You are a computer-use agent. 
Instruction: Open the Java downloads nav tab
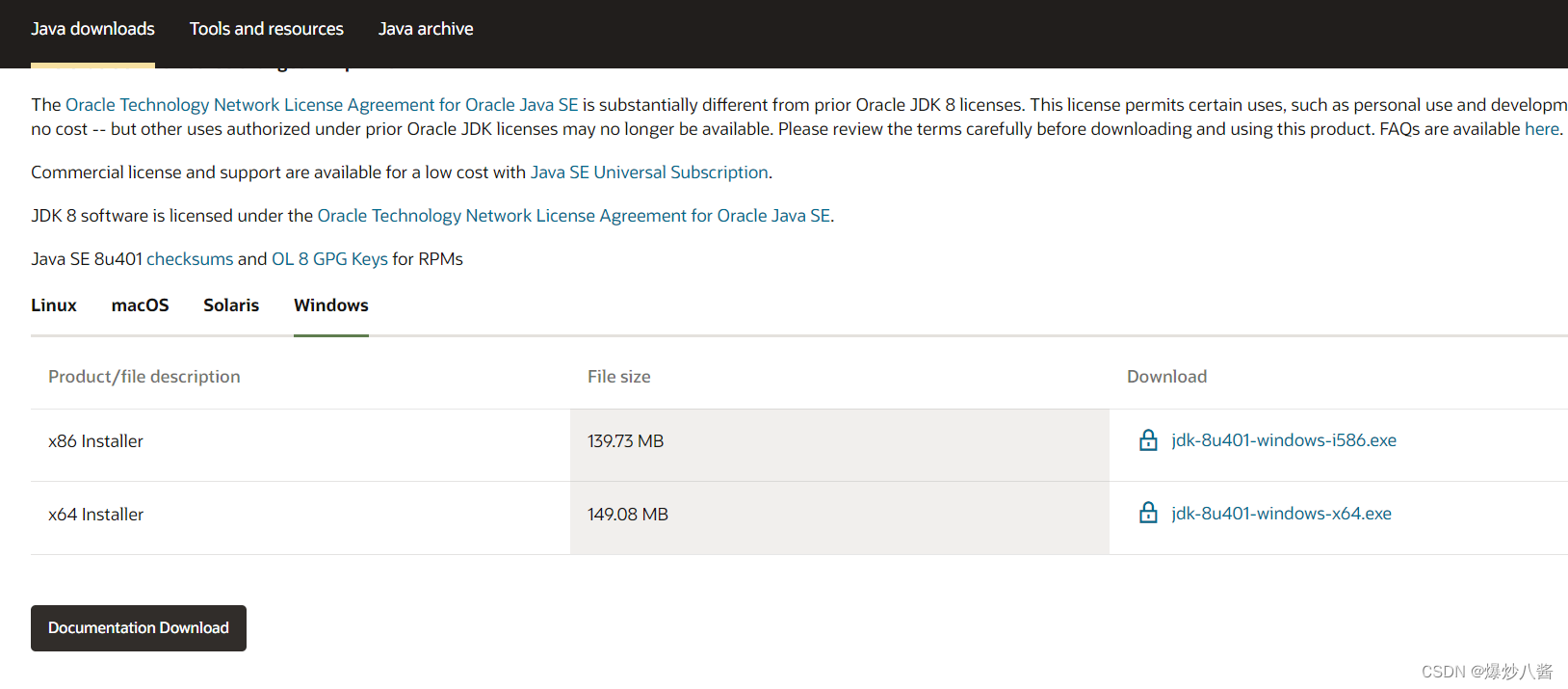[x=92, y=29]
